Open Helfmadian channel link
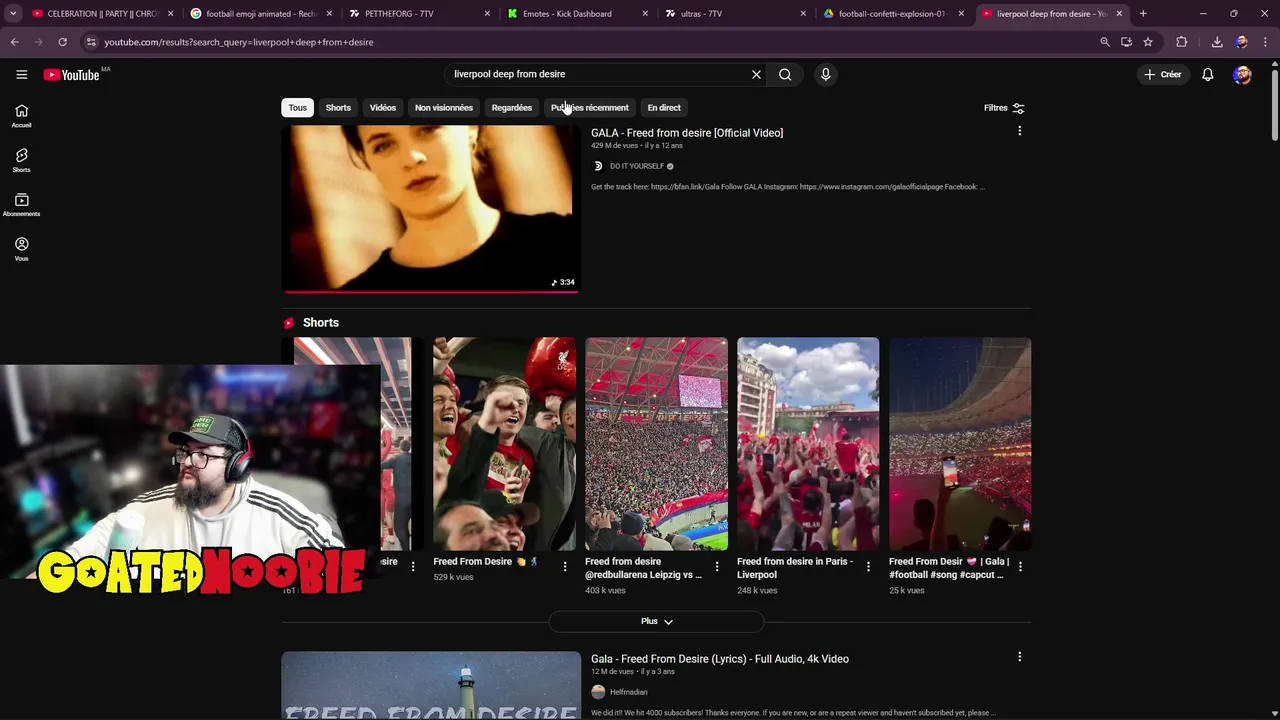The width and height of the screenshot is (1280, 720). (628, 692)
